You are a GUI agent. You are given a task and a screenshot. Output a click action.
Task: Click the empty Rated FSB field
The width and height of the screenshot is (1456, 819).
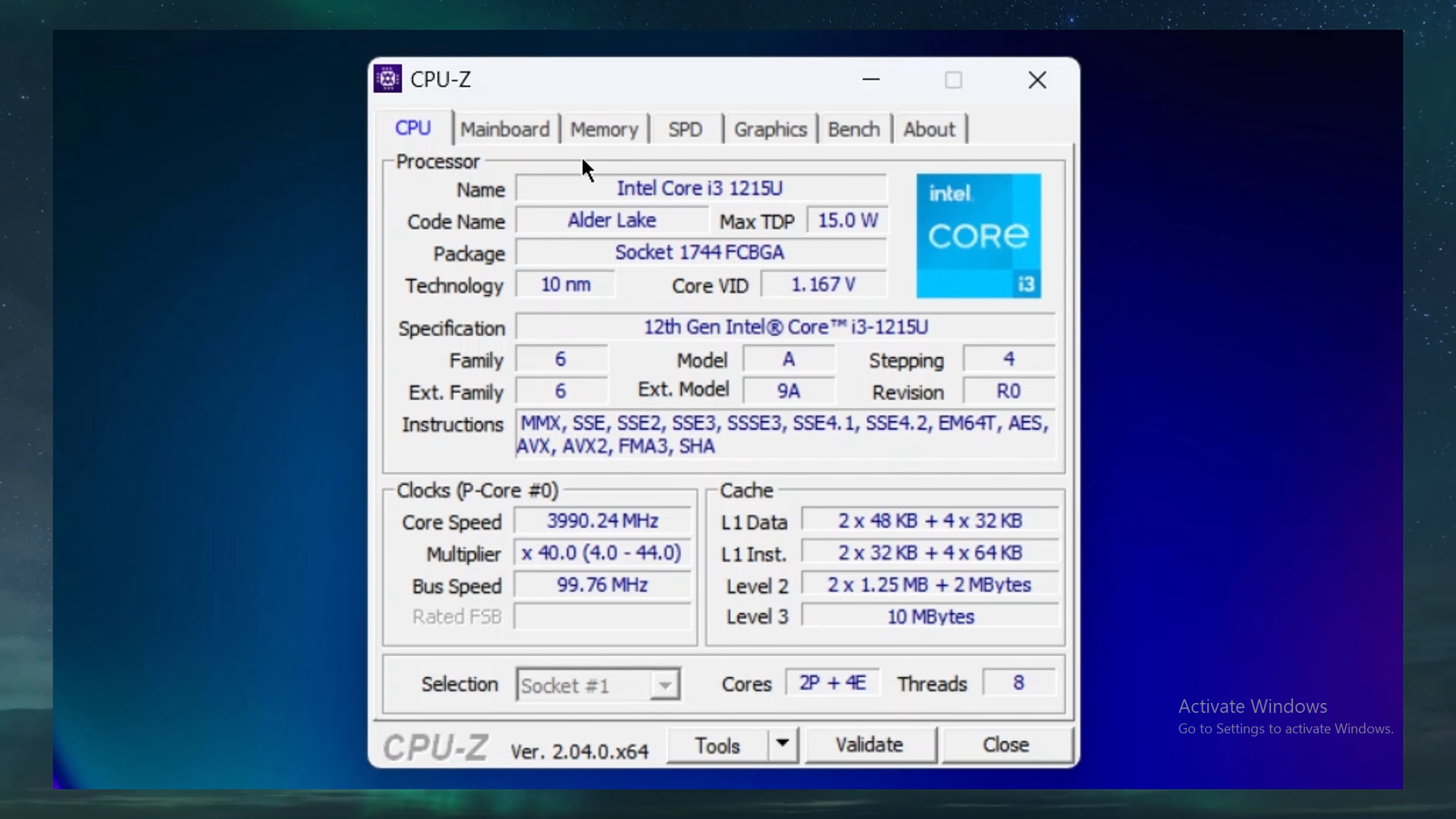click(x=603, y=617)
